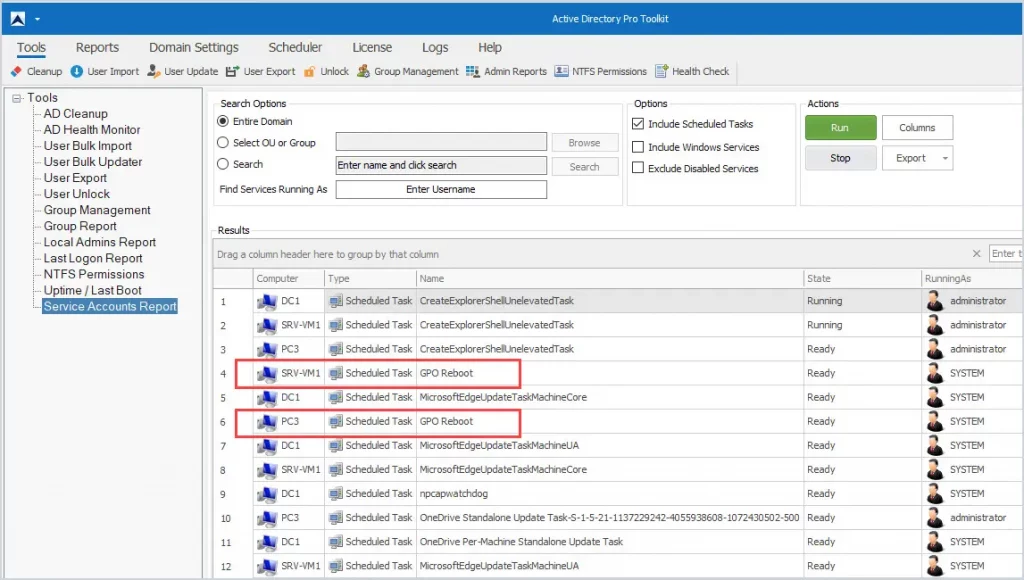Click the application logo icon in title bar

tap(18, 19)
